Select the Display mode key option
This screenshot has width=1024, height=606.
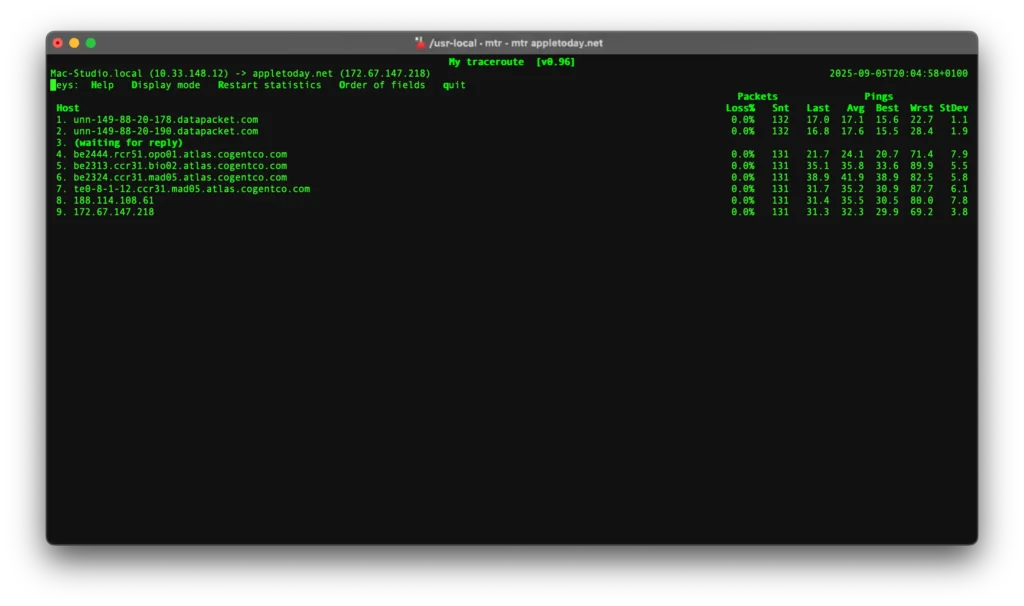(166, 85)
